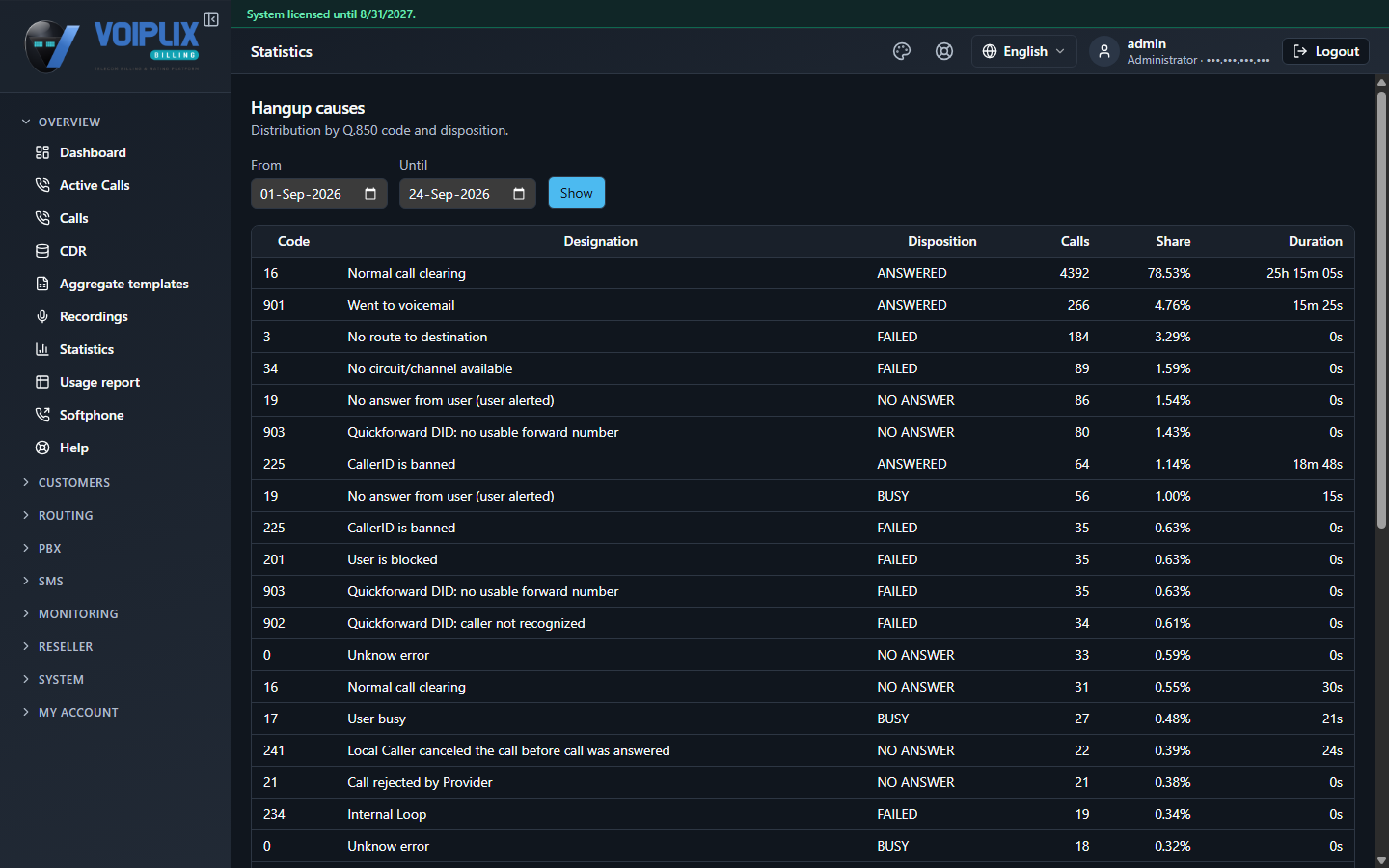Expand the CUSTOMERS section
This screenshot has height=868, width=1389.
[66, 482]
